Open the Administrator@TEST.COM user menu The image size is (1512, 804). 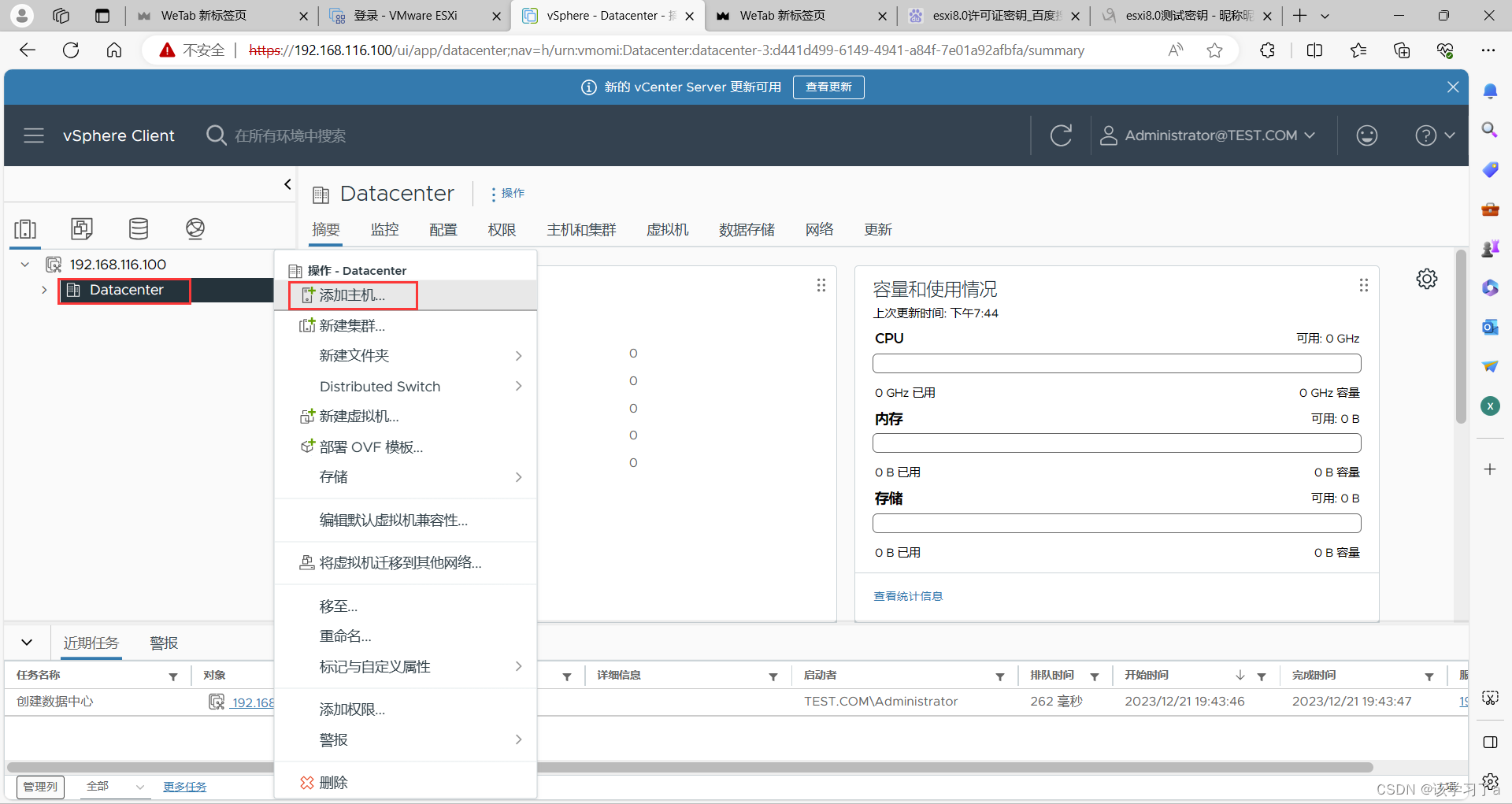1207,135
